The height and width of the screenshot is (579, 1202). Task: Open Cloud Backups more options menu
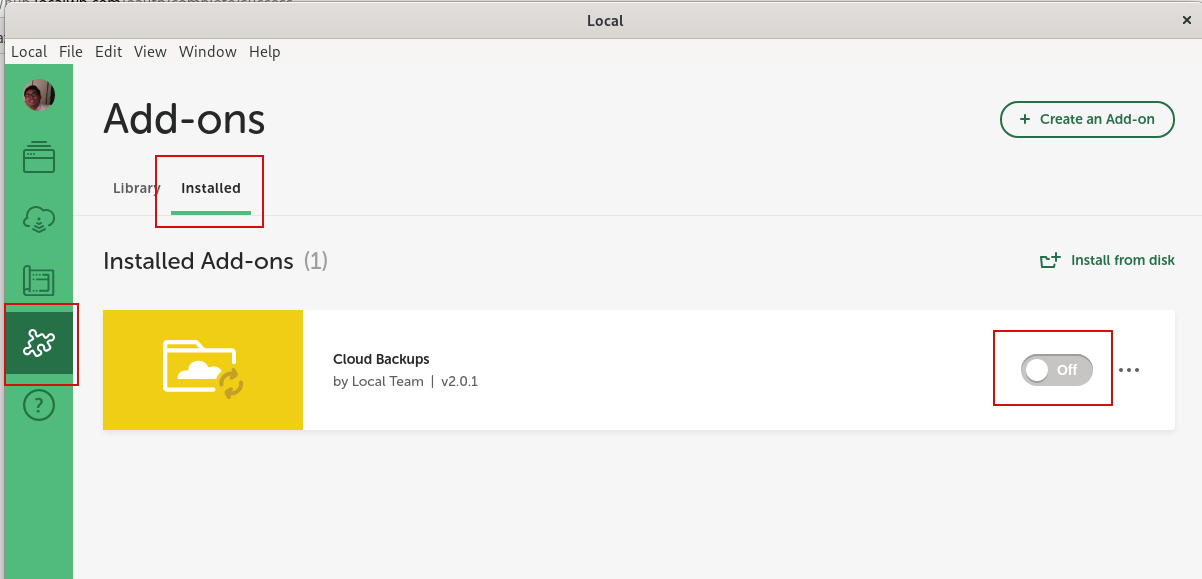[x=1129, y=370]
